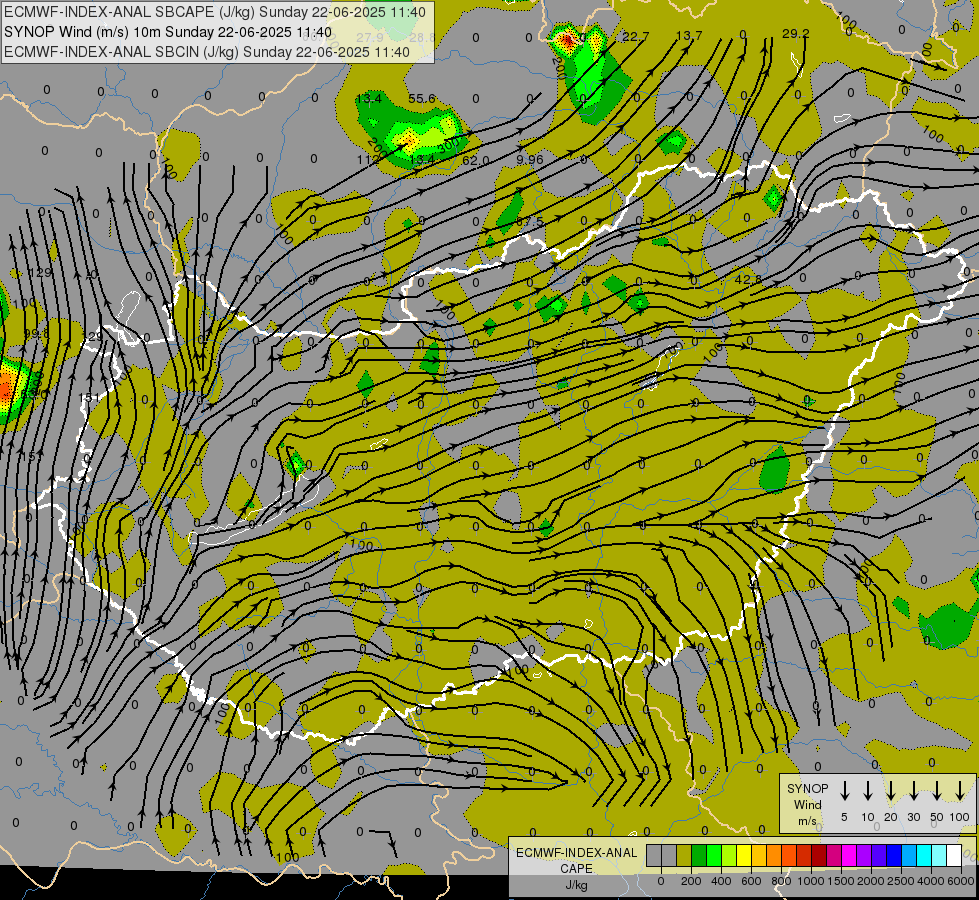Click the 62.0 value on the map

tap(476, 161)
